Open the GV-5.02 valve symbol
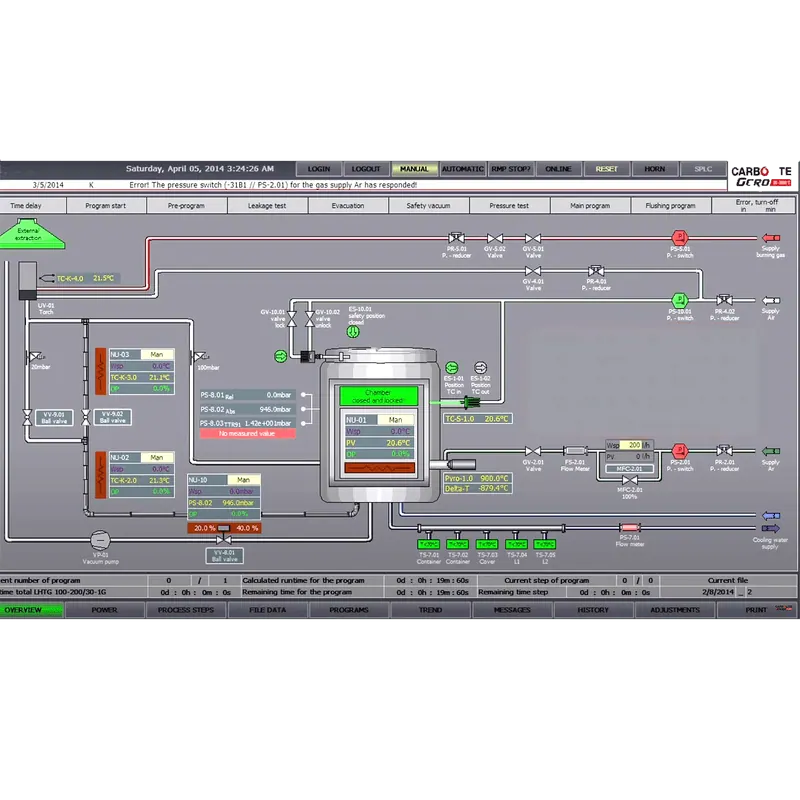Image resolution: width=800 pixels, height=800 pixels. tap(495, 238)
